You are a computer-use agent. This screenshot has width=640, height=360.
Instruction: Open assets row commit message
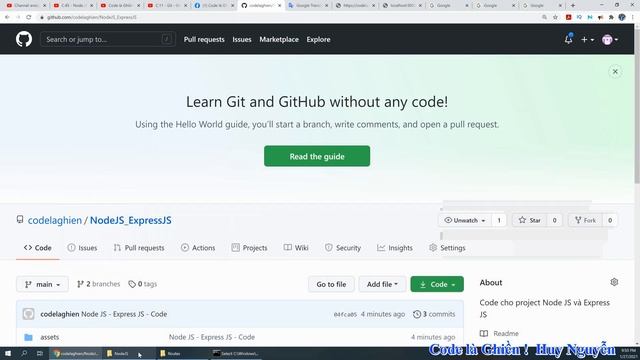point(212,337)
